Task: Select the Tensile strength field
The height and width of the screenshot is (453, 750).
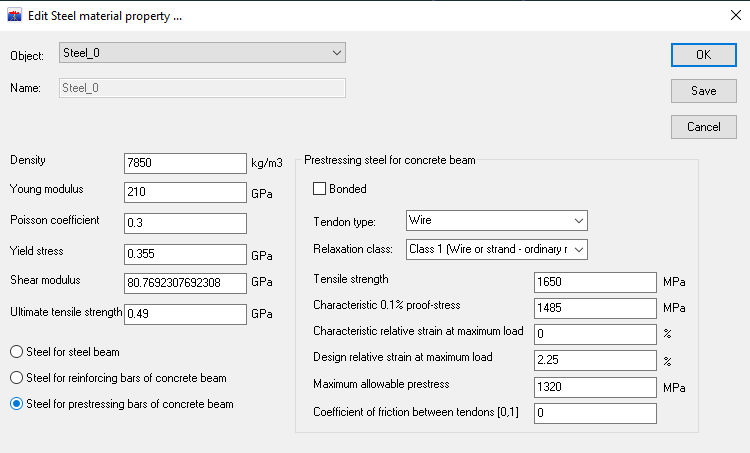Action: (x=595, y=282)
